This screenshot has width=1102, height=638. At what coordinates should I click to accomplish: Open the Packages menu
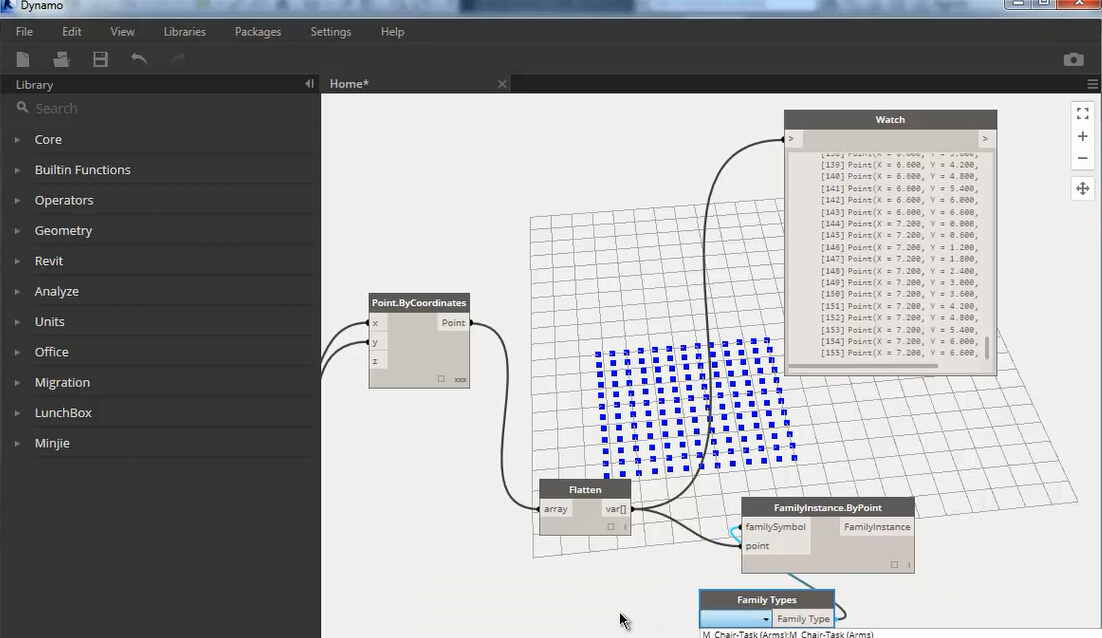pyautogui.click(x=257, y=32)
